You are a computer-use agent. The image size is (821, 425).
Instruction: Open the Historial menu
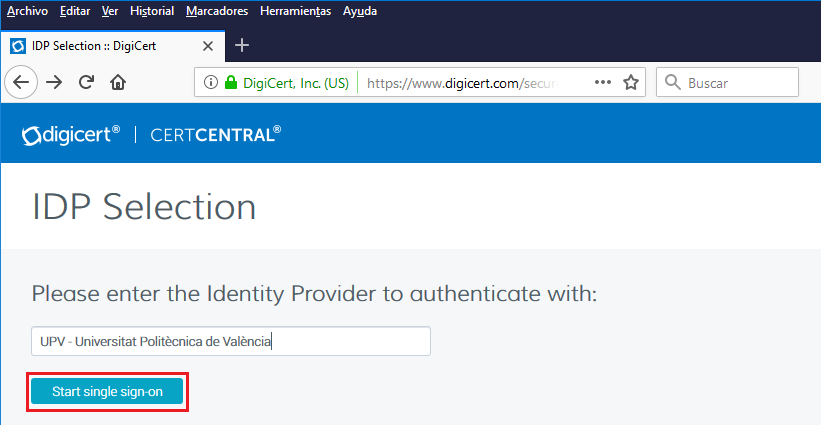(152, 11)
